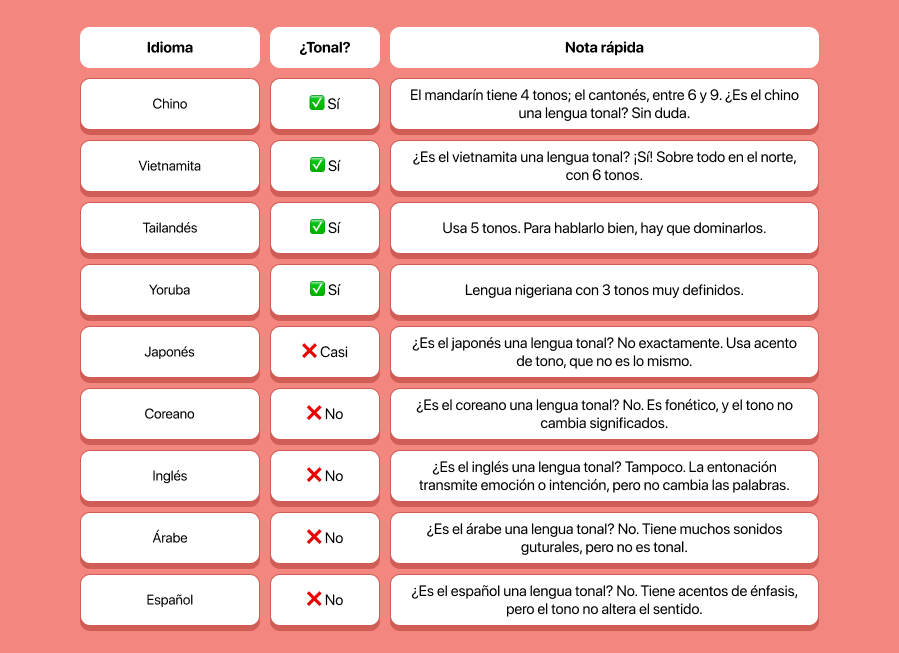
Task: Select the Nota rápida column header
Action: [604, 48]
